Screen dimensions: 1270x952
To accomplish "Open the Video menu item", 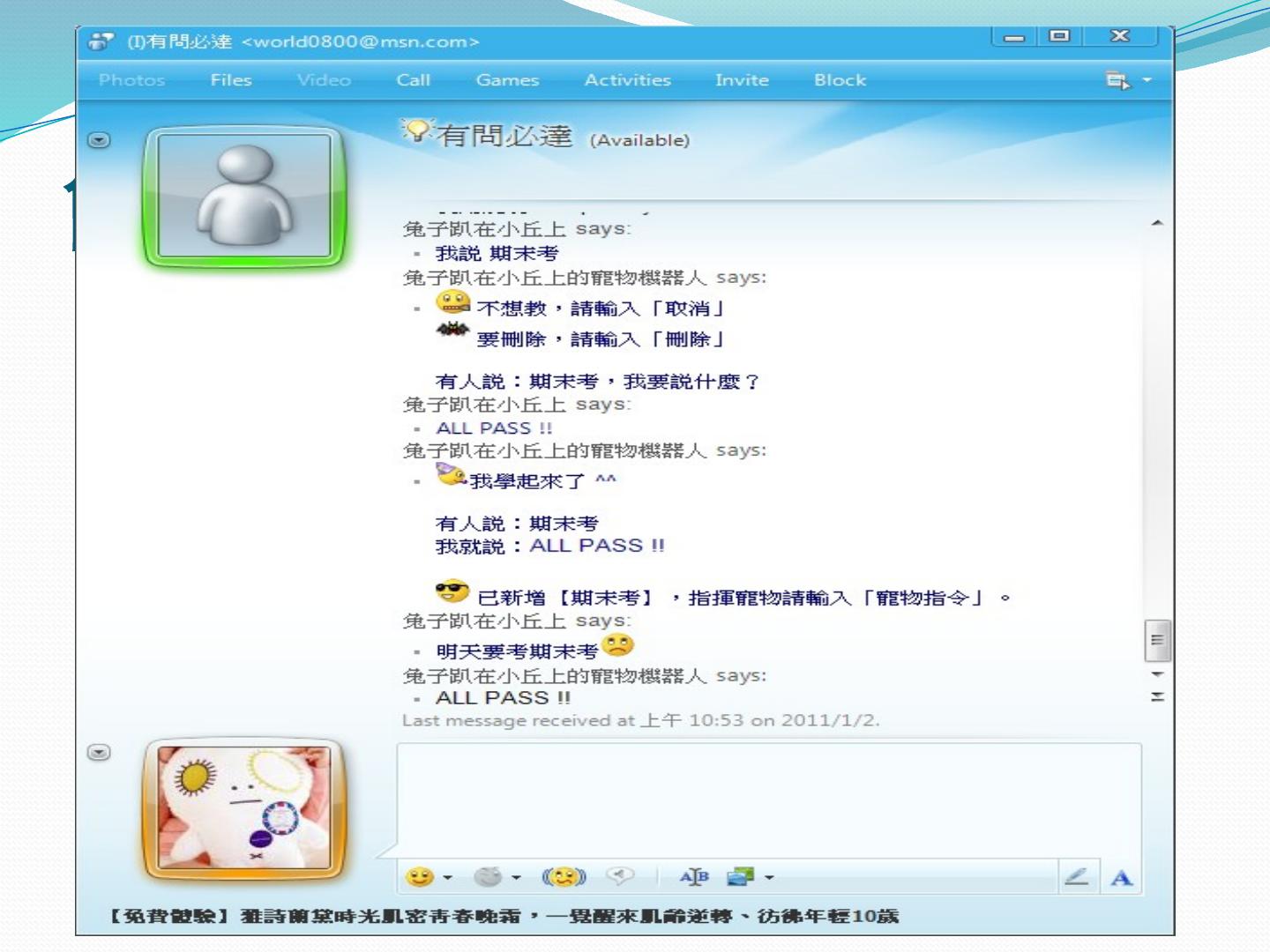I will pos(324,80).
